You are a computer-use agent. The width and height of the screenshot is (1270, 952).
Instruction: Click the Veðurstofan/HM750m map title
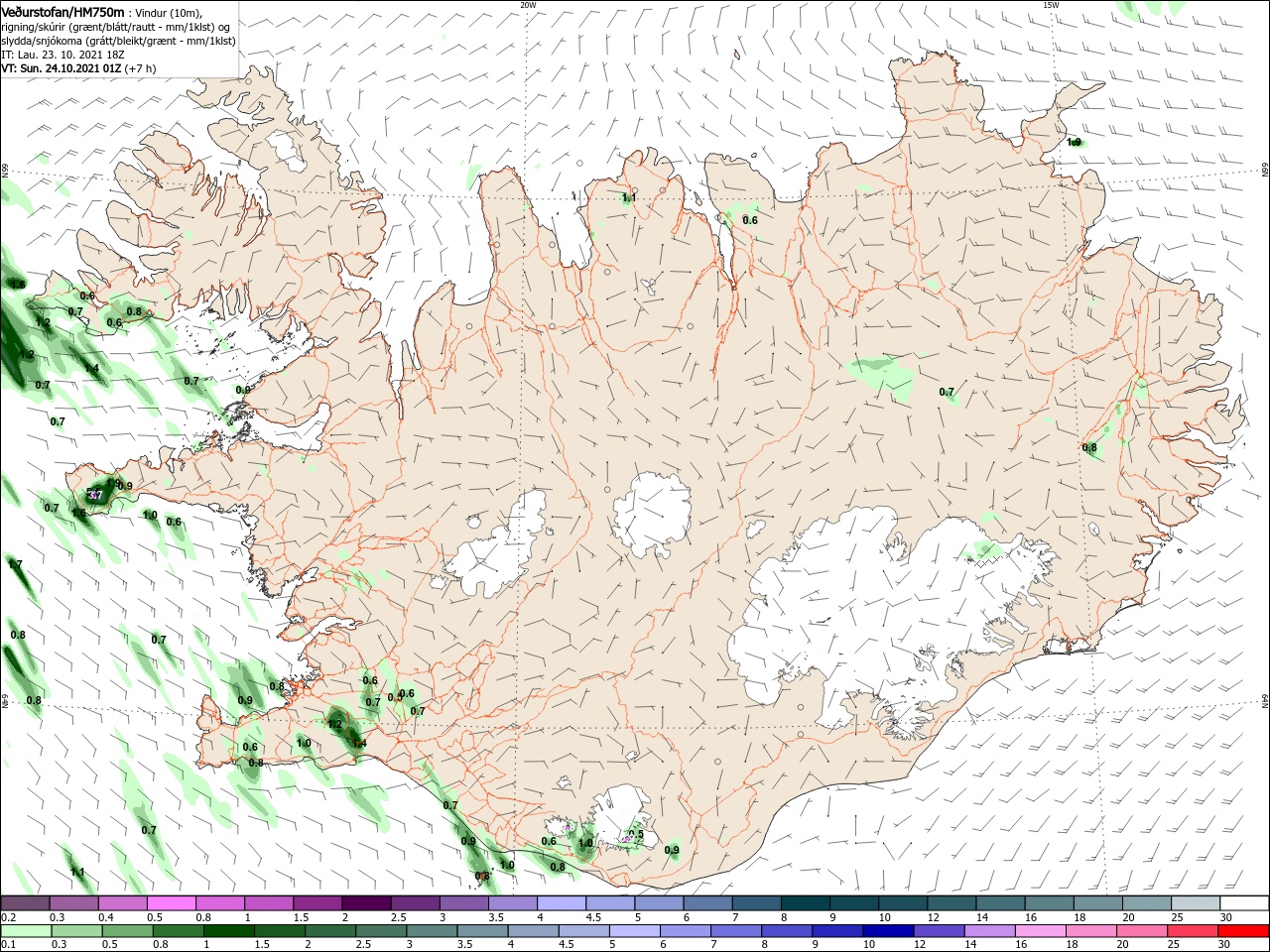(x=63, y=12)
